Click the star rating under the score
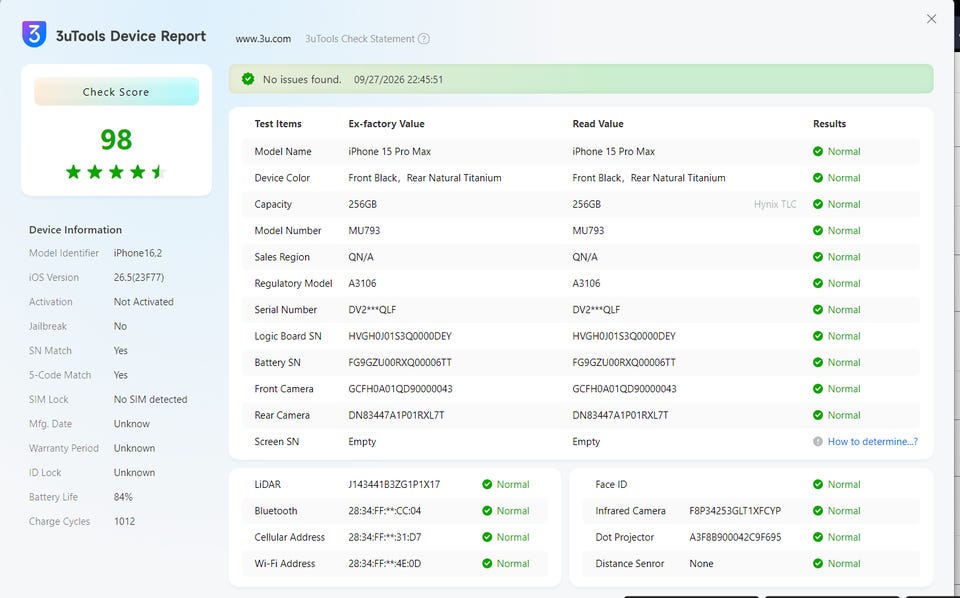The height and width of the screenshot is (598, 960). coord(116,172)
